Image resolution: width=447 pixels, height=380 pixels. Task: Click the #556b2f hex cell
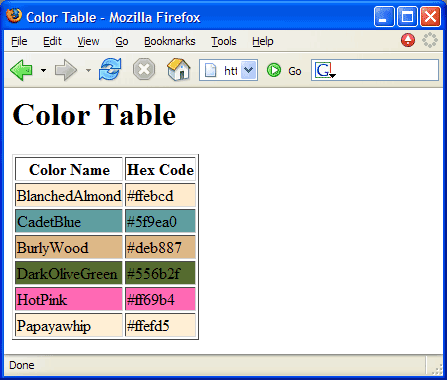(x=160, y=273)
